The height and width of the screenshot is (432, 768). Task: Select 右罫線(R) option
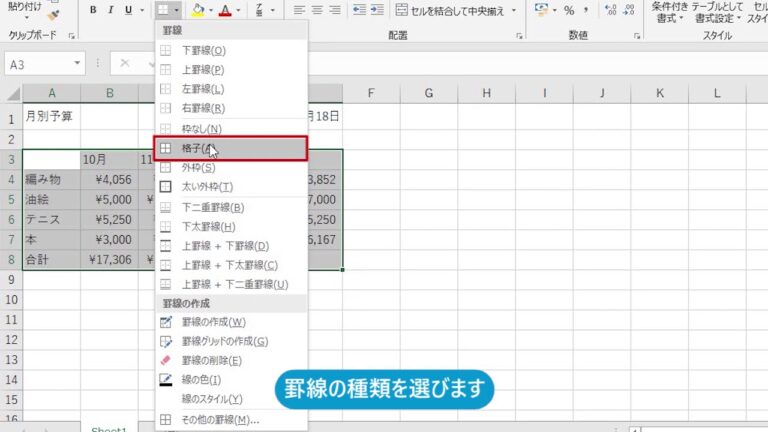click(x=231, y=108)
